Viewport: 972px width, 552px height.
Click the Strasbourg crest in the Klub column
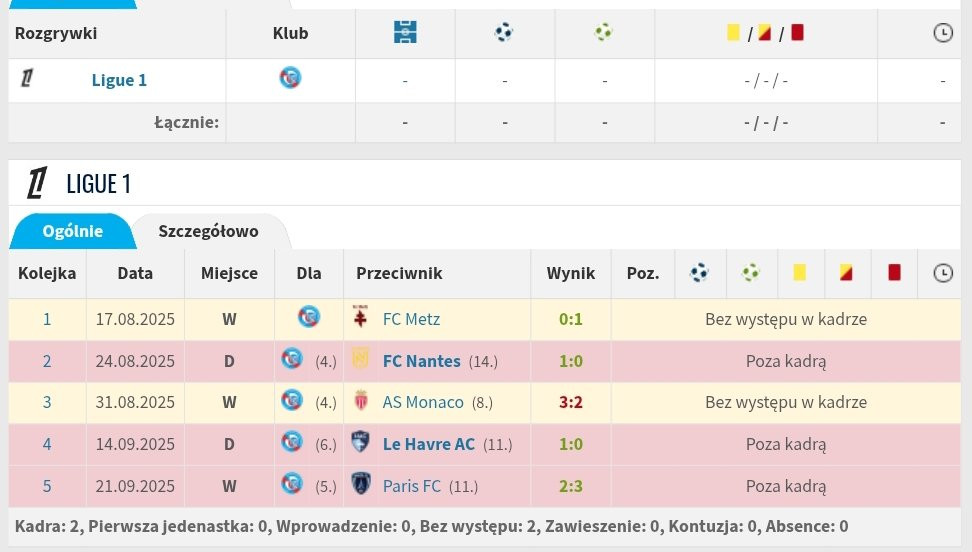[x=290, y=78]
